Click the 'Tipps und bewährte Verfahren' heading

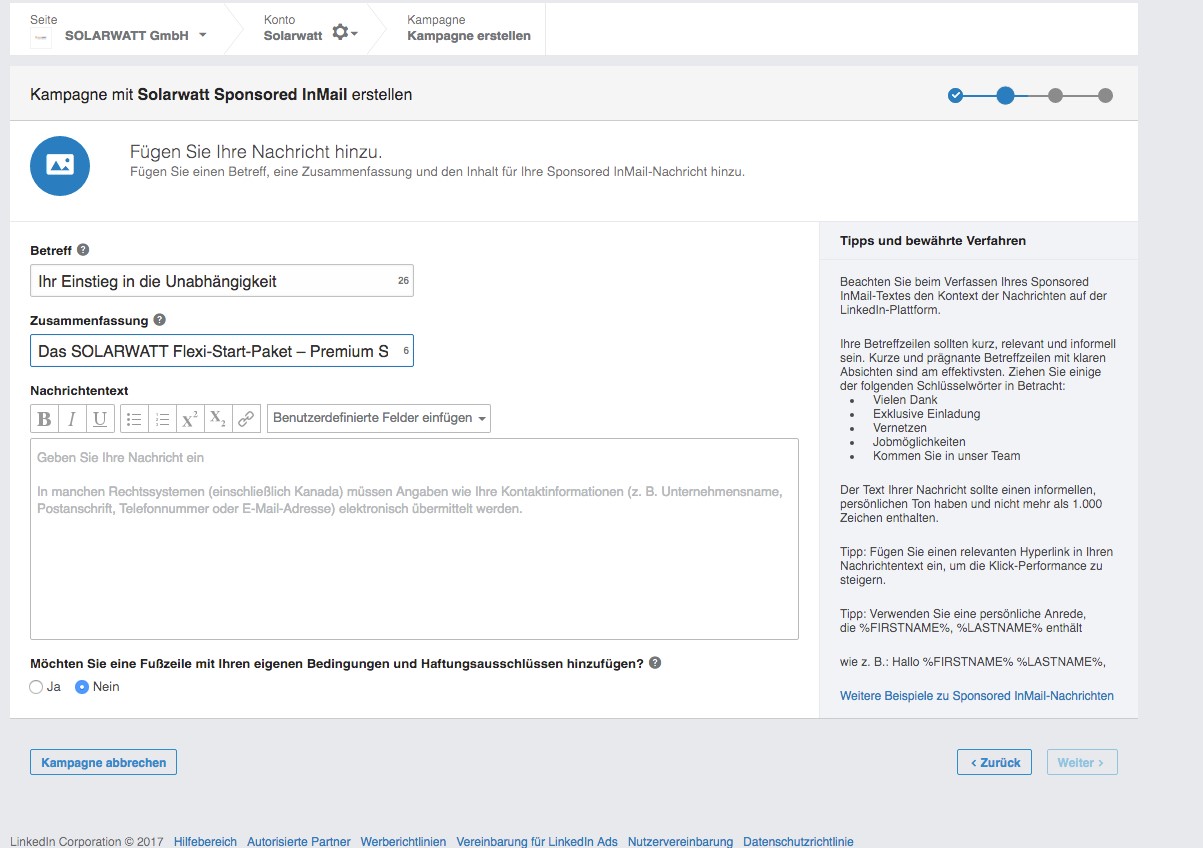click(933, 241)
